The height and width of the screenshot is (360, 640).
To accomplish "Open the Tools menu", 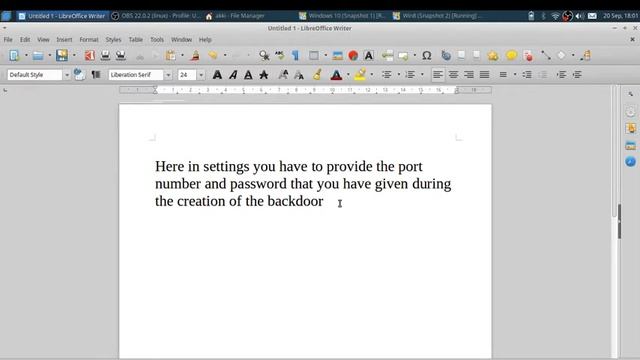I will pyautogui.click(x=157, y=40).
